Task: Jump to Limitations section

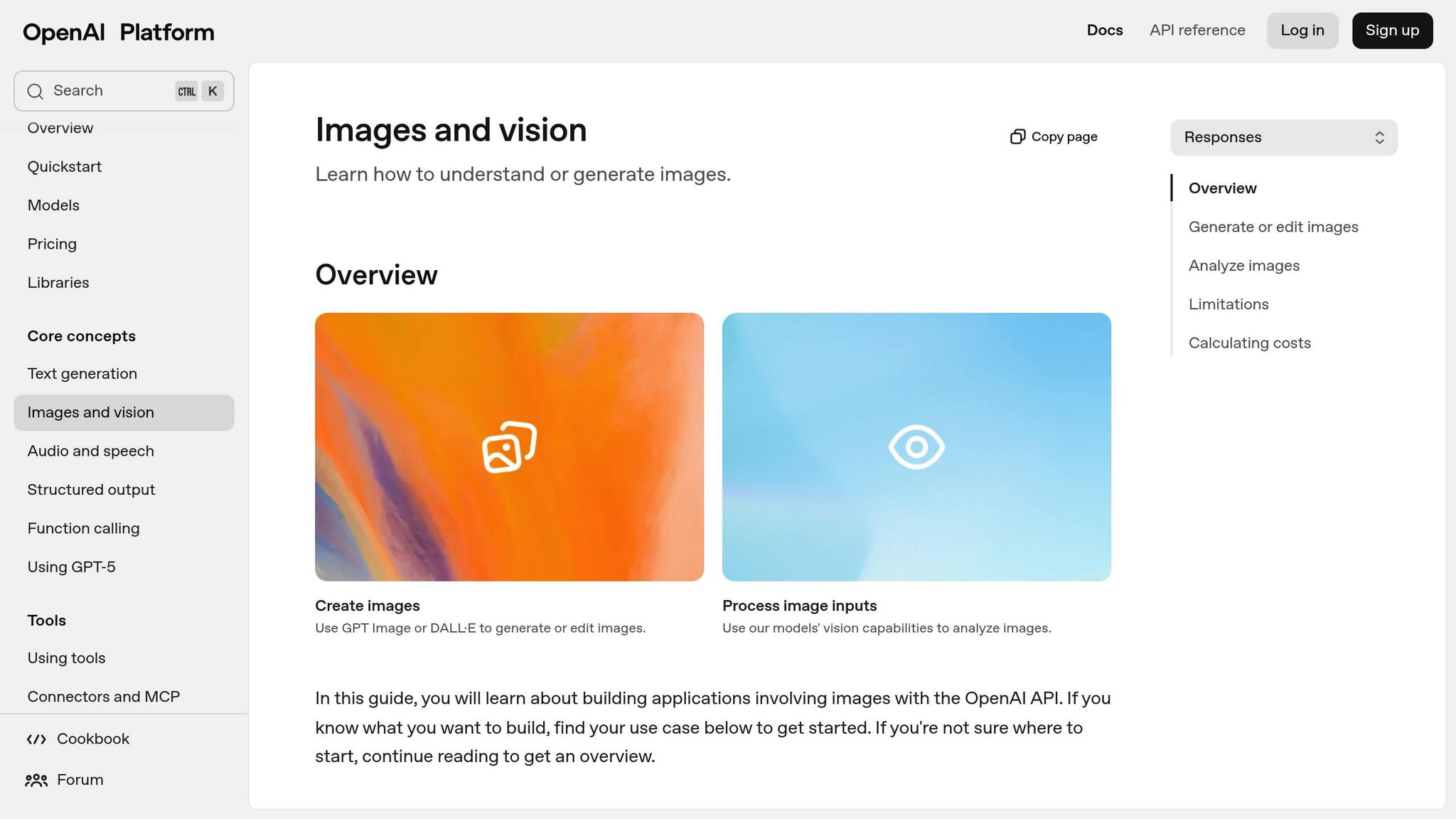Action: [1228, 304]
